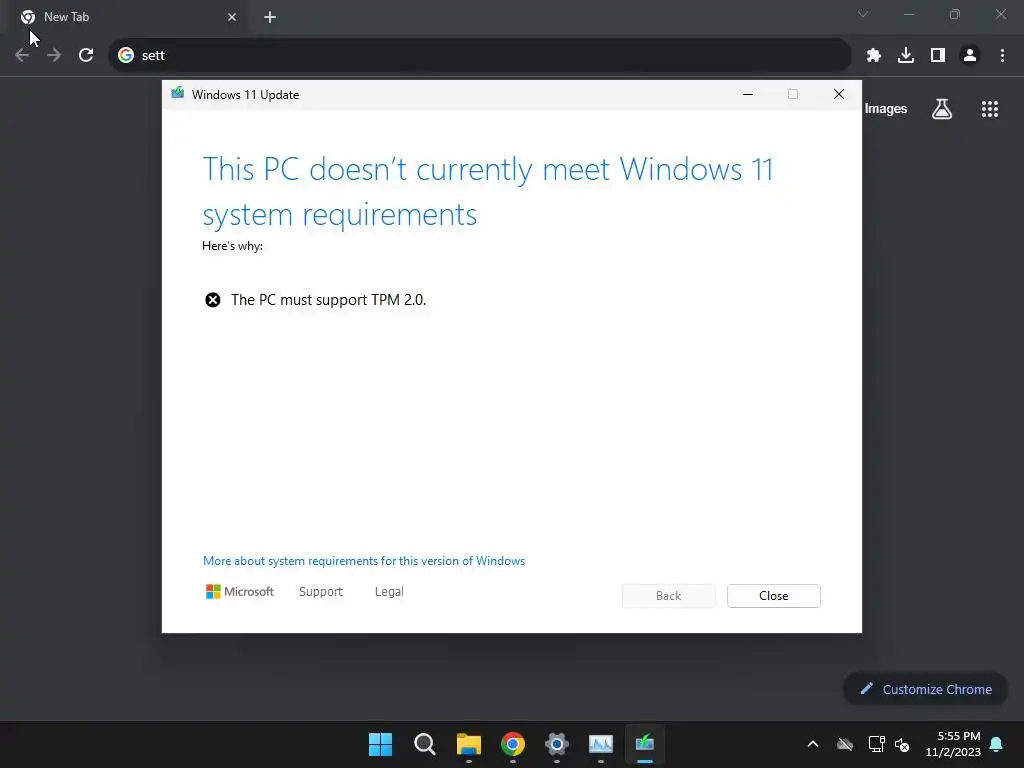Click the muted volume tray icon
The height and width of the screenshot is (768, 1024).
tap(902, 744)
